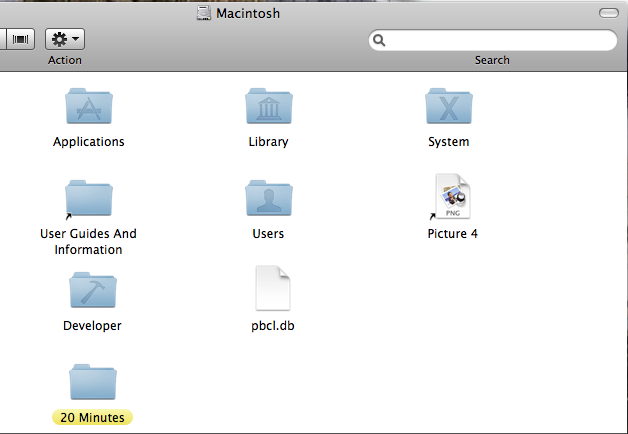
Task: Select User Guides And Information alias folder
Action: [x=89, y=199]
